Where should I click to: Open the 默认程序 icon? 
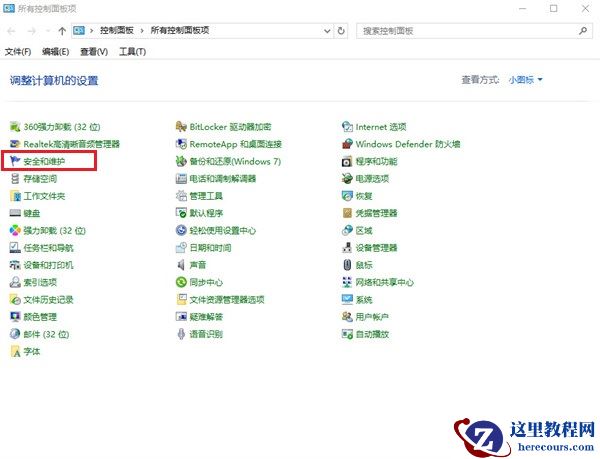coord(181,213)
